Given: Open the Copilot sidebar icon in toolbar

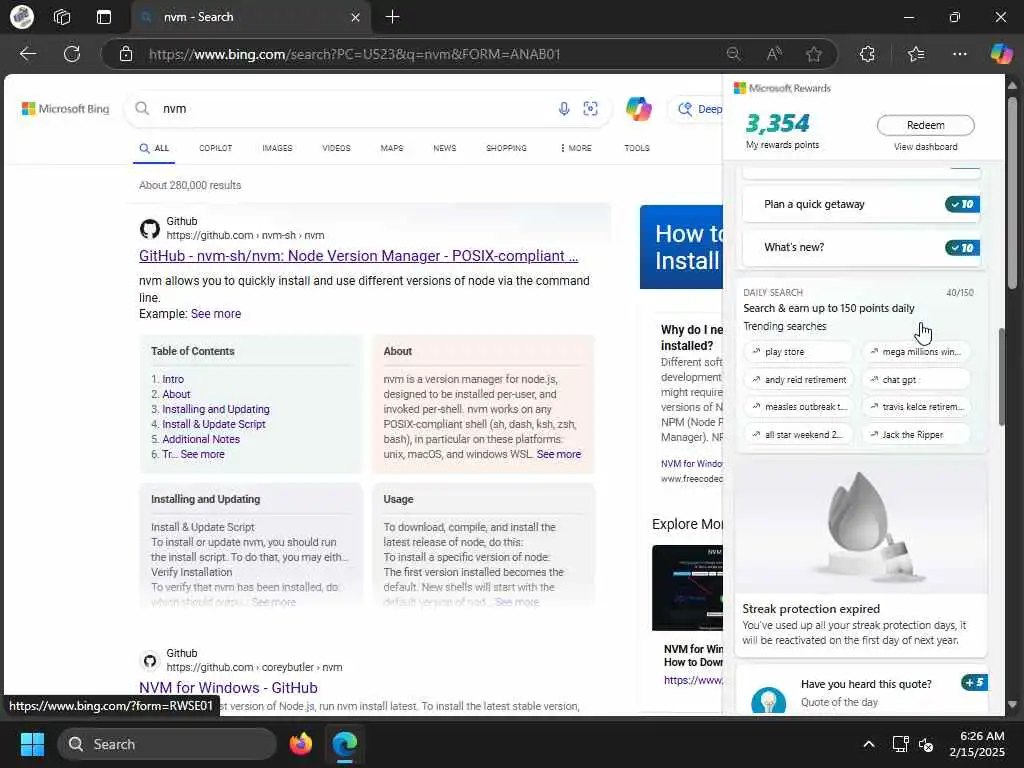Looking at the screenshot, I should coord(1001,54).
